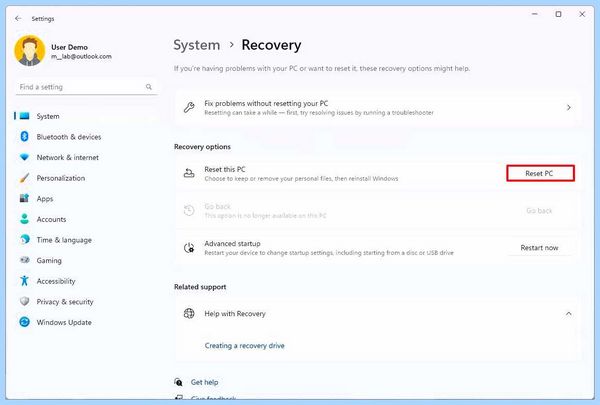Click the disabled Go back button
This screenshot has width=600, height=405.
coord(539,211)
